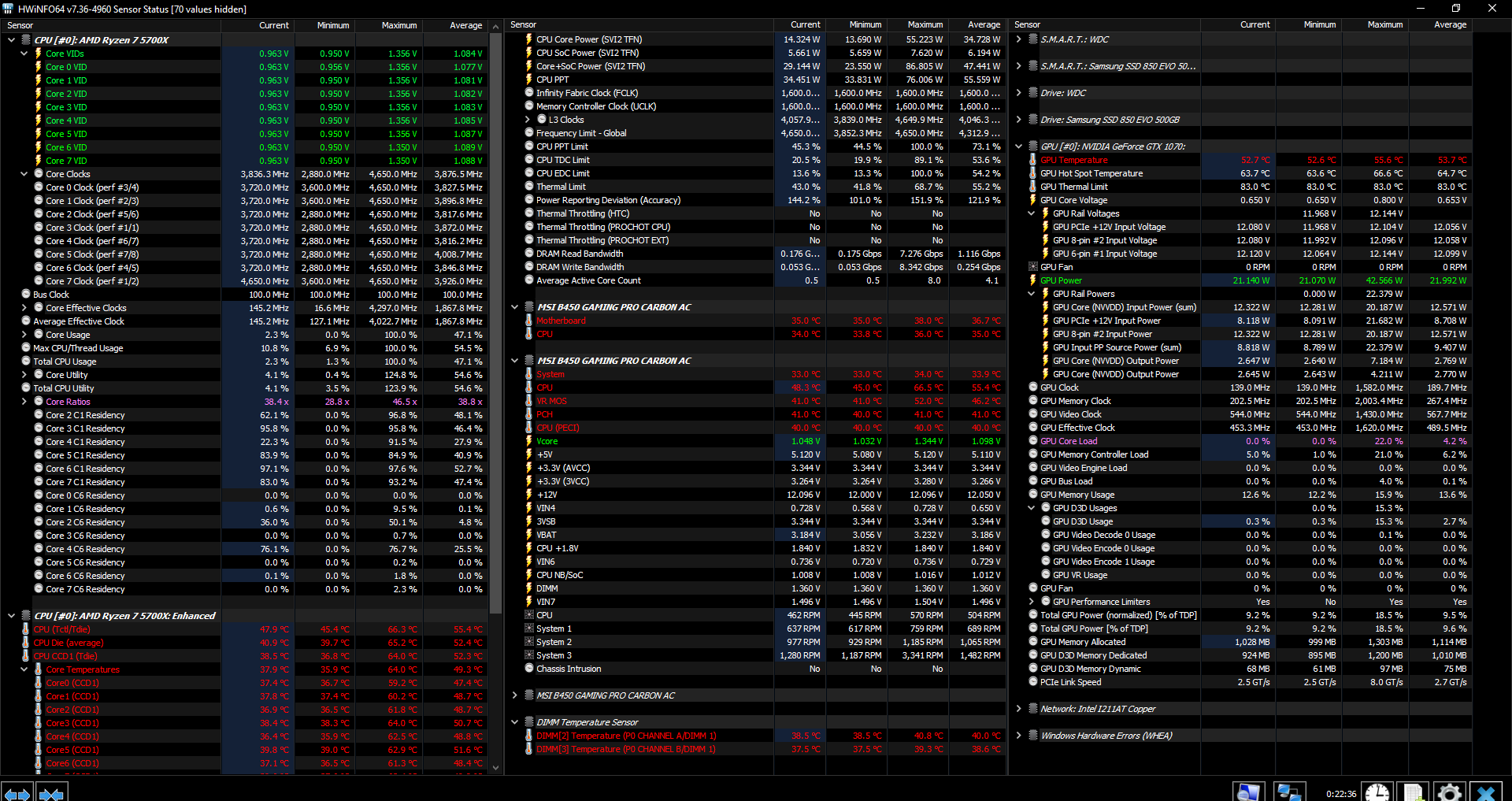
Task: Select the Thermal Throttling (HTC) row
Action: [757, 213]
